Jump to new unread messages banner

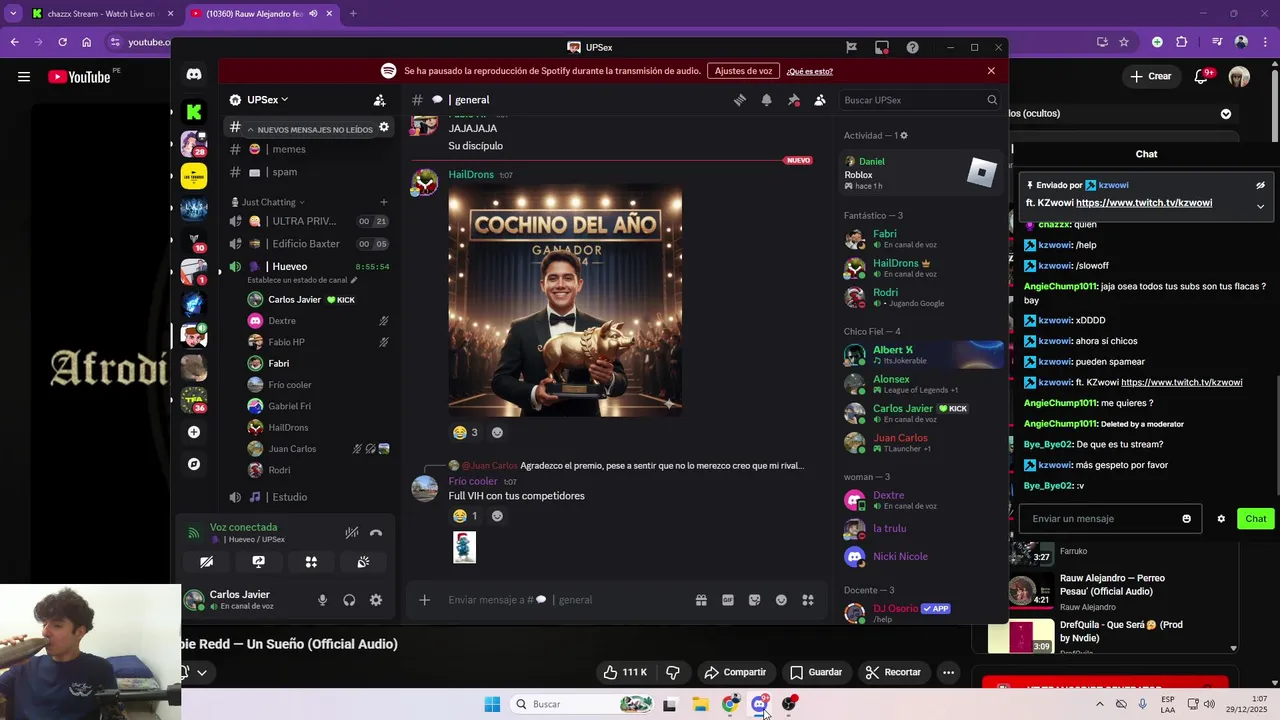pos(308,129)
